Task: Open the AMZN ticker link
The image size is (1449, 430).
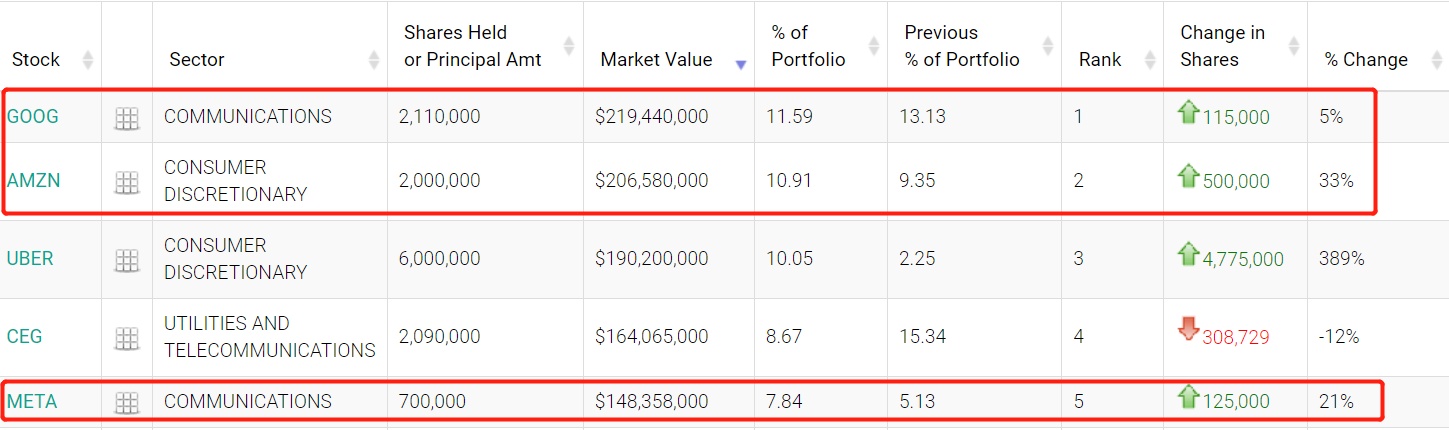Action: pos(33,181)
